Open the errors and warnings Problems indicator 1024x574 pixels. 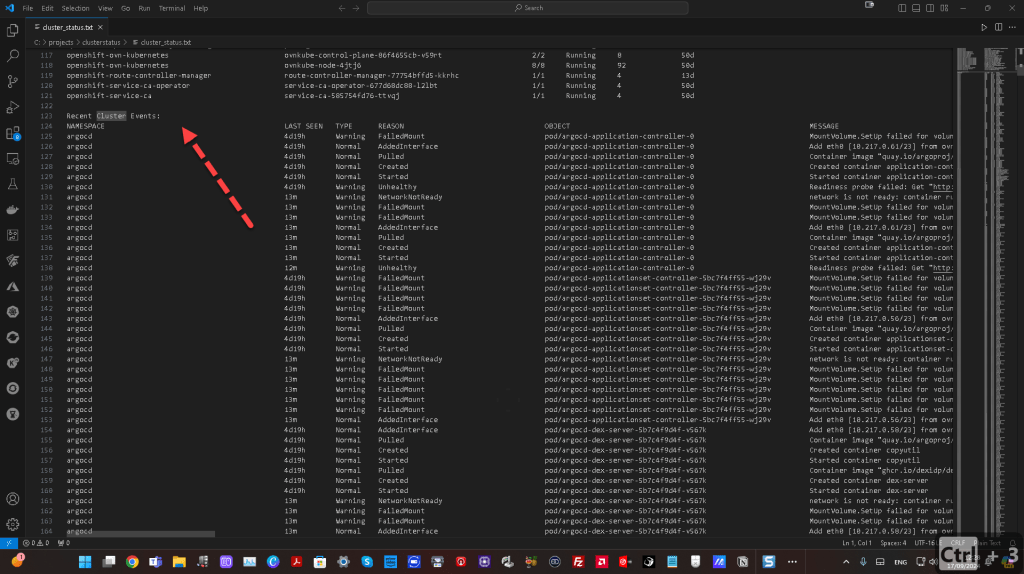point(36,543)
